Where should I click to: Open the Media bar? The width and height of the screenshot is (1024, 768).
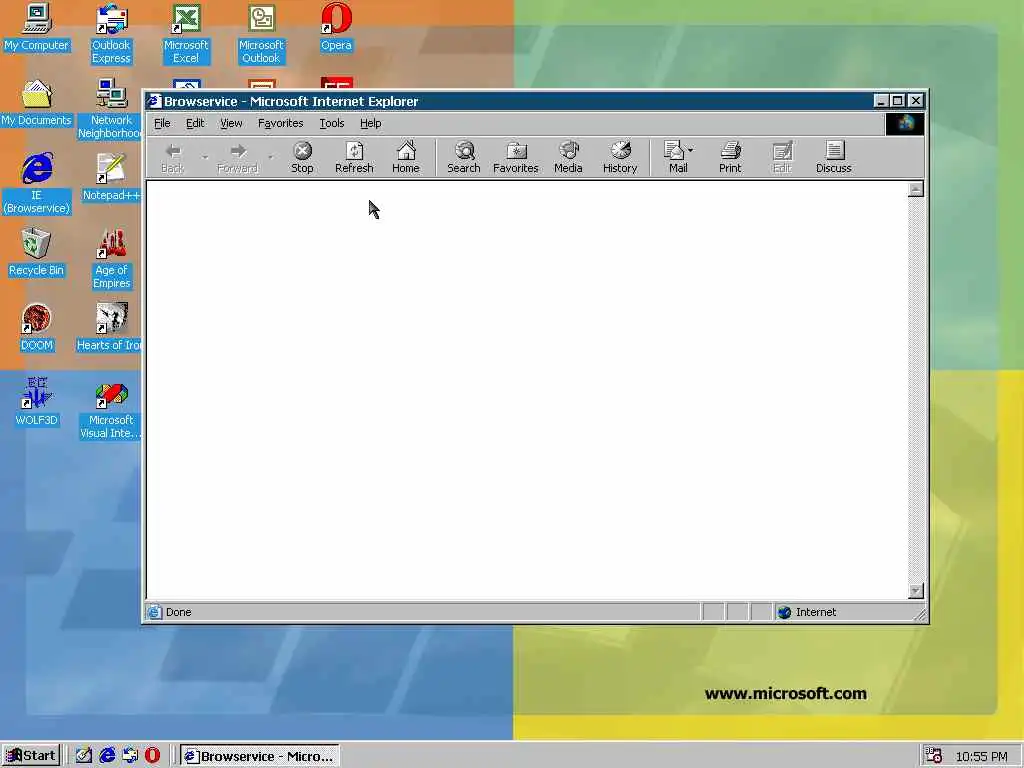[x=568, y=157]
